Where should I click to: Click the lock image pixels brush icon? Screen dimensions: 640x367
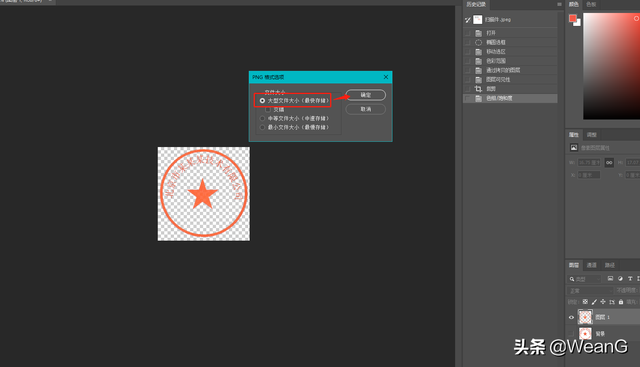[x=594, y=302]
